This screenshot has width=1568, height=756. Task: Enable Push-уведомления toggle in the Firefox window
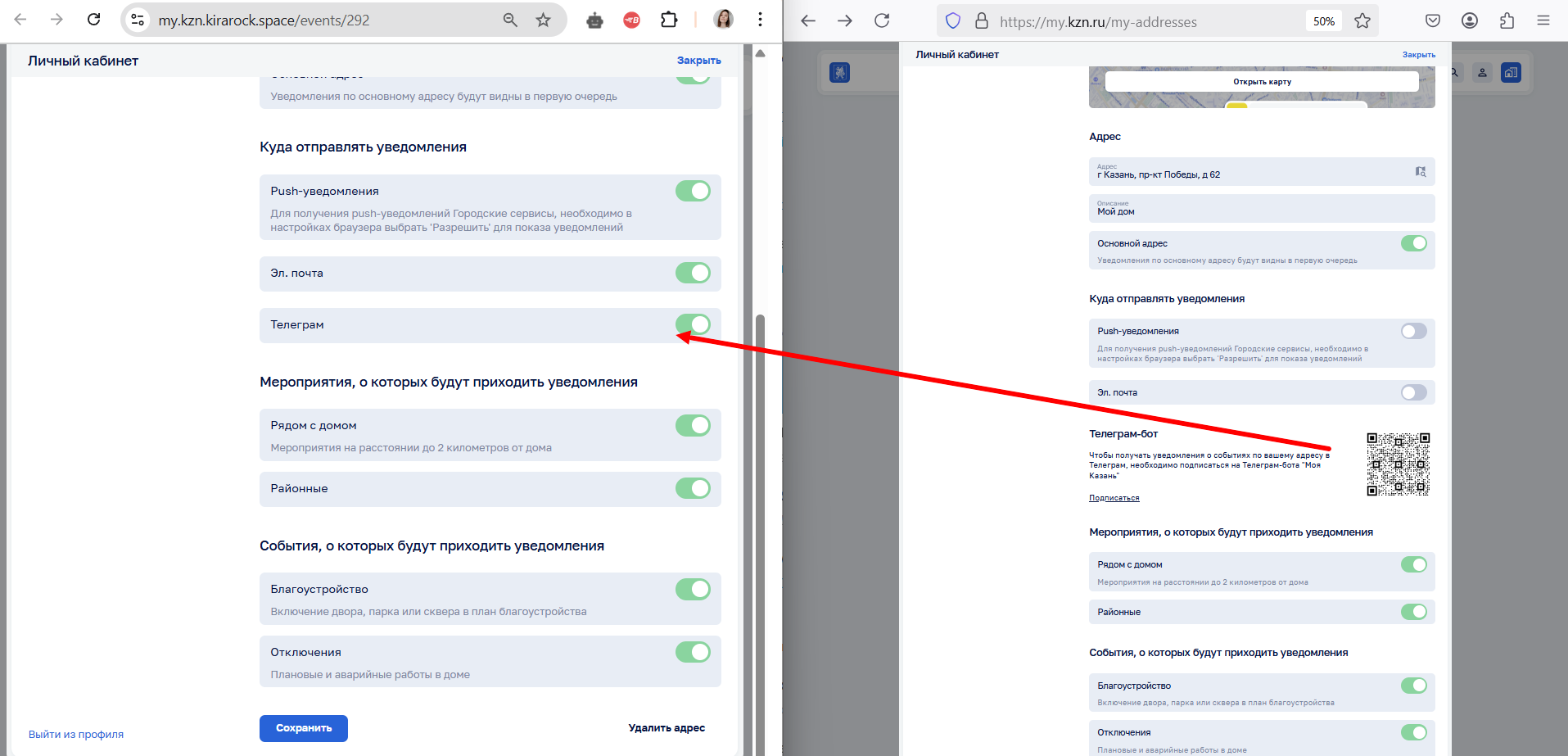[1413, 331]
